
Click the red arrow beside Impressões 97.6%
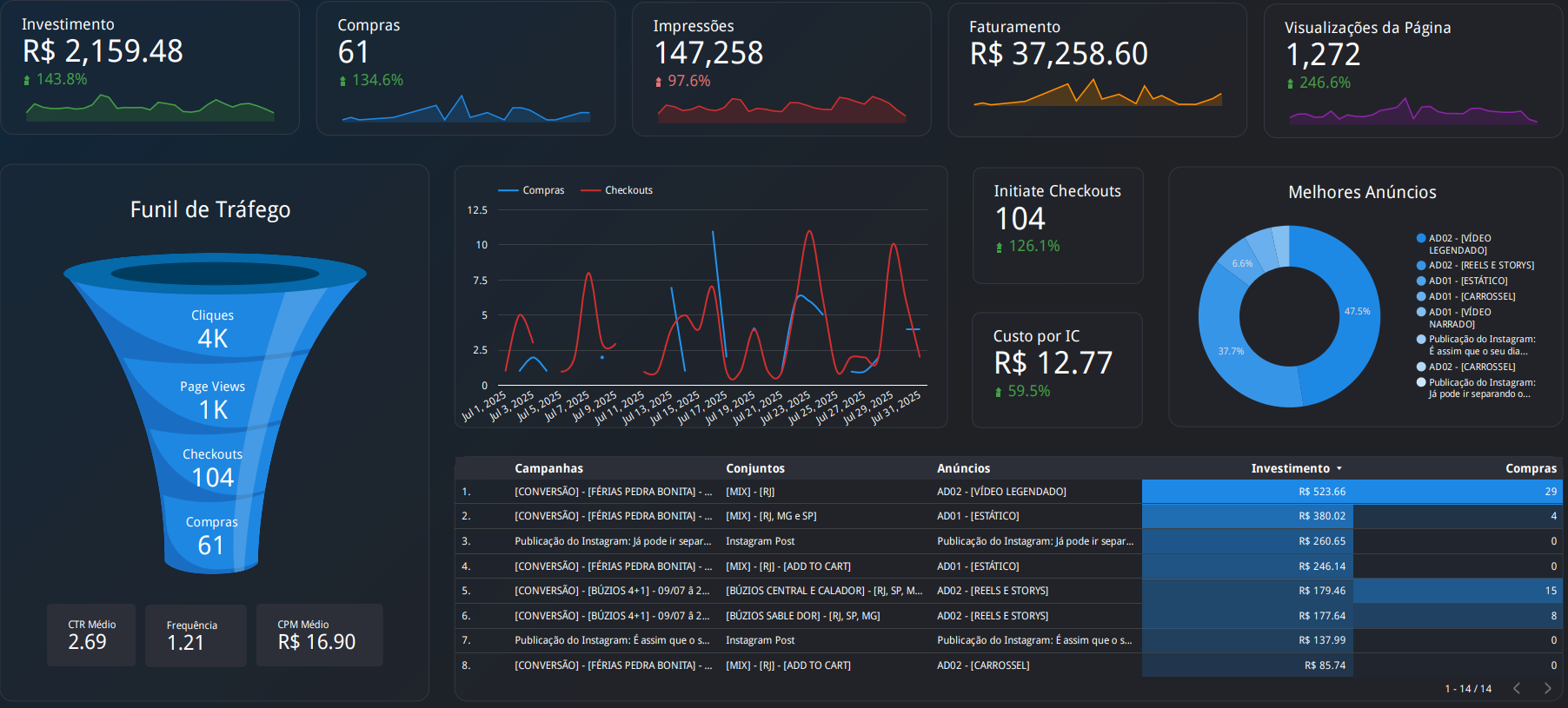point(658,82)
